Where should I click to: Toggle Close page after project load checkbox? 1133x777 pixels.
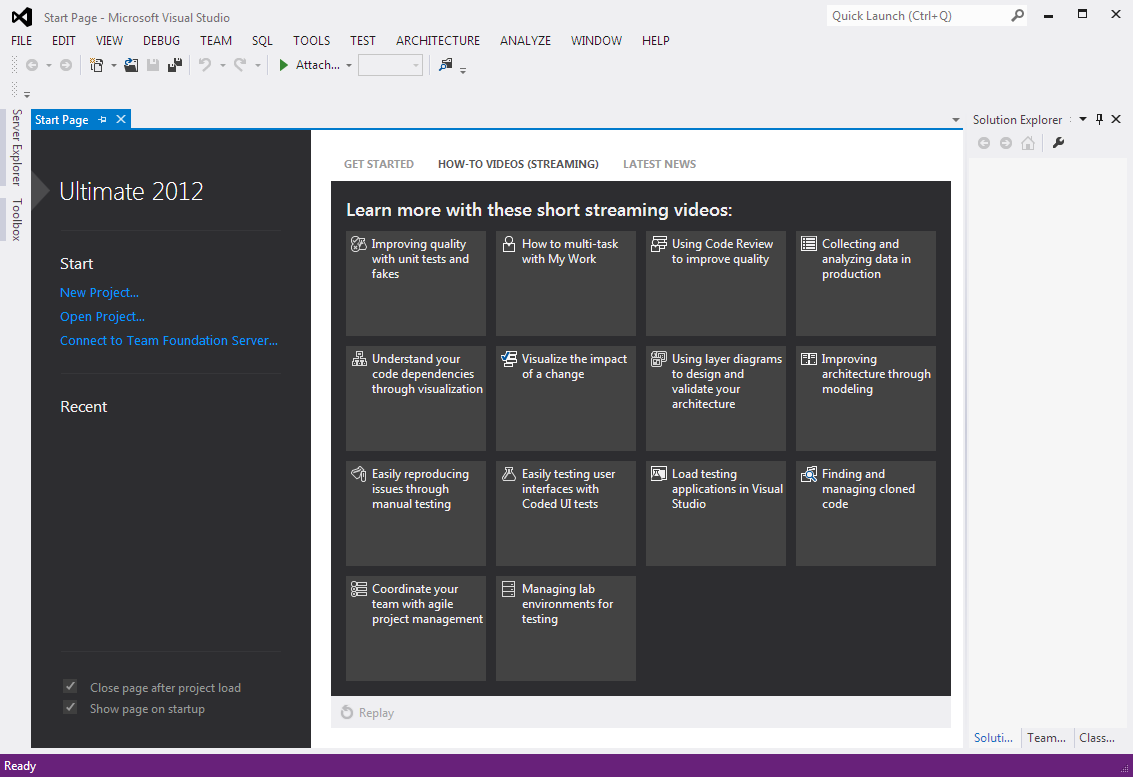(x=70, y=687)
